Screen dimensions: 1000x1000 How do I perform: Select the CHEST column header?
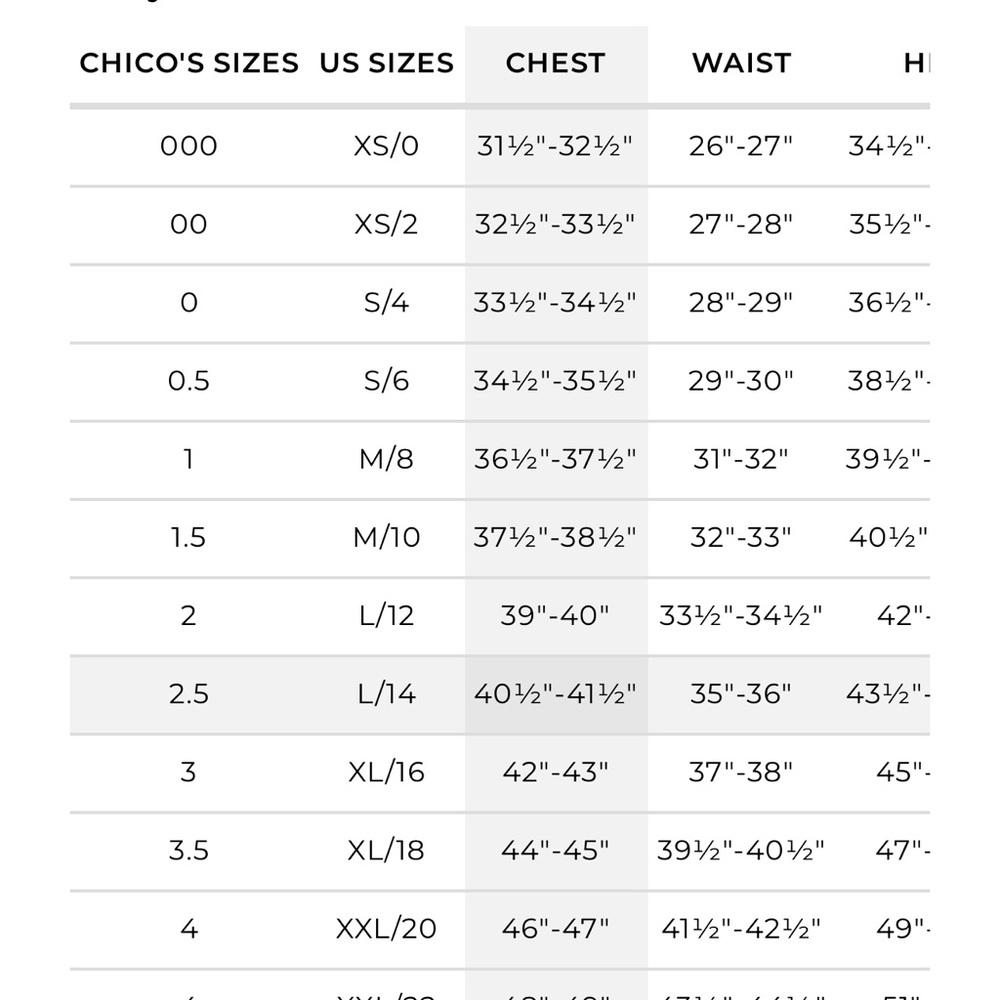555,63
